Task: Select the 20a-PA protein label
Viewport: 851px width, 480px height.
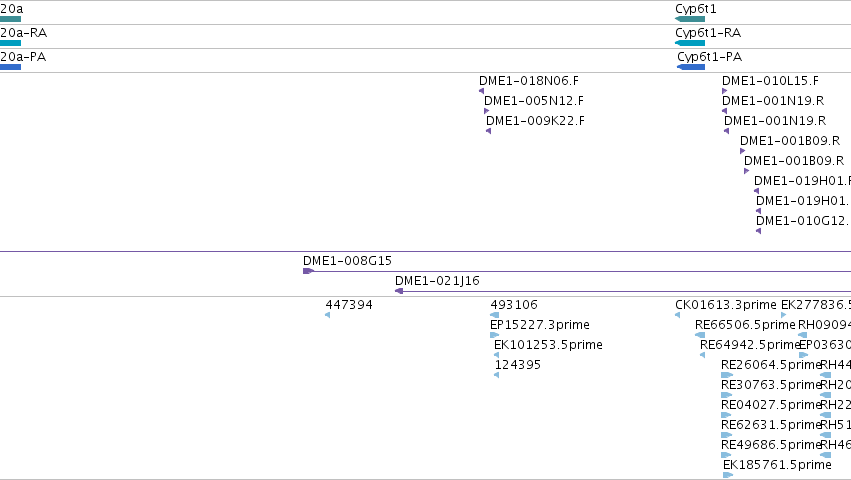Action: [x=23, y=57]
